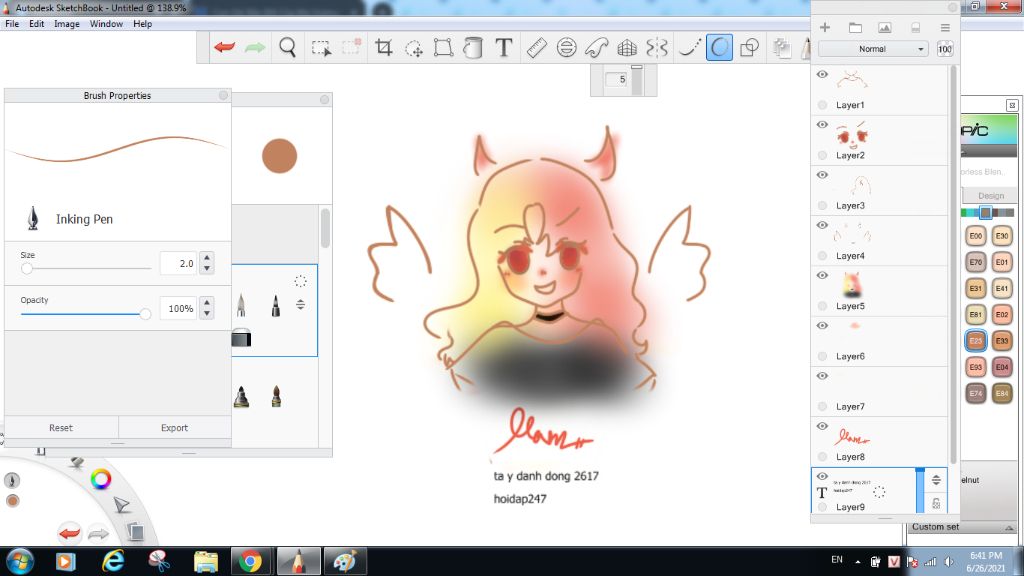Open the File menu
This screenshot has height=576, width=1024.
(x=12, y=24)
